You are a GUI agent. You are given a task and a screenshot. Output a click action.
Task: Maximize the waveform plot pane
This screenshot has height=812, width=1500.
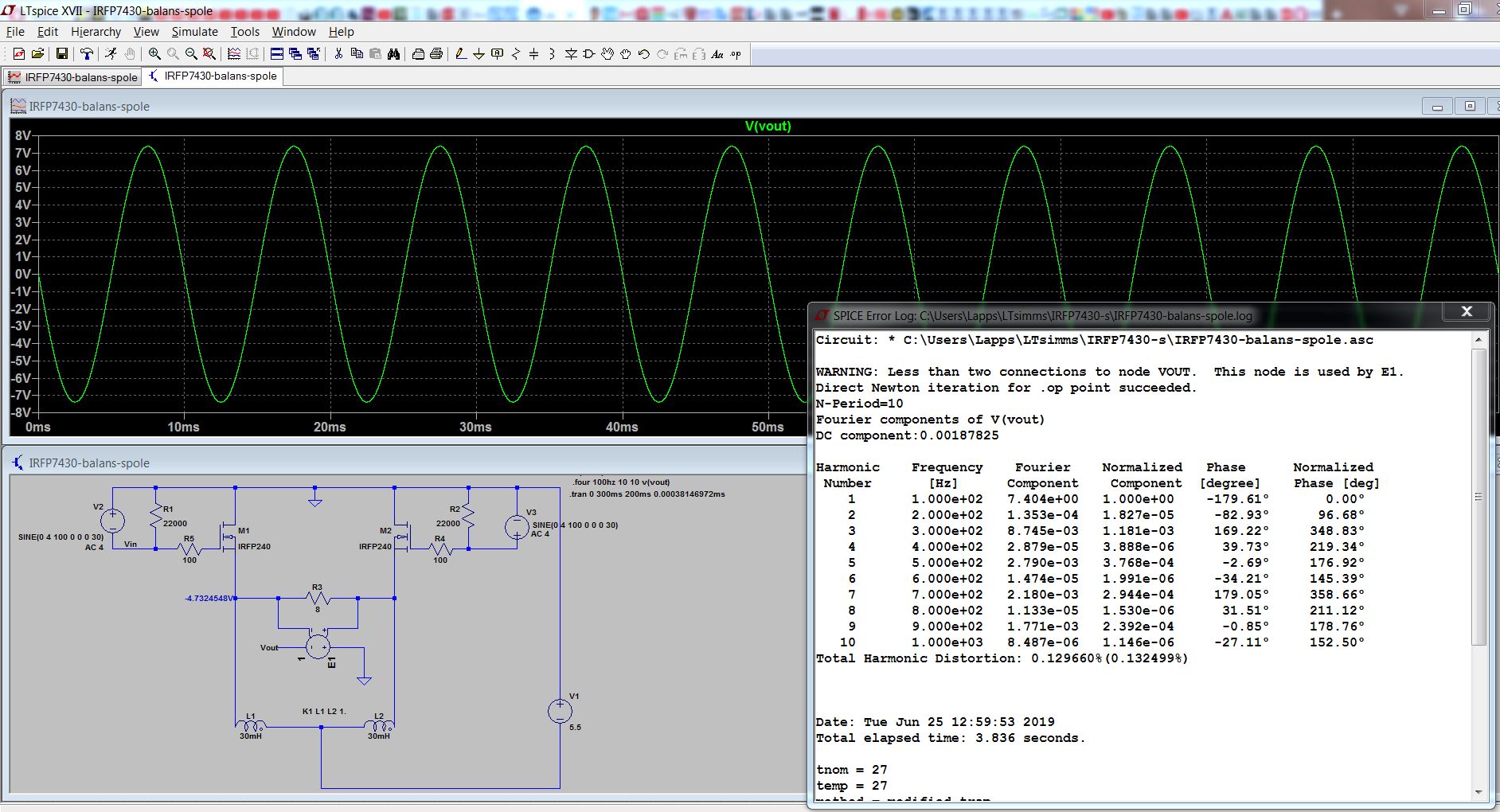pos(1470,106)
